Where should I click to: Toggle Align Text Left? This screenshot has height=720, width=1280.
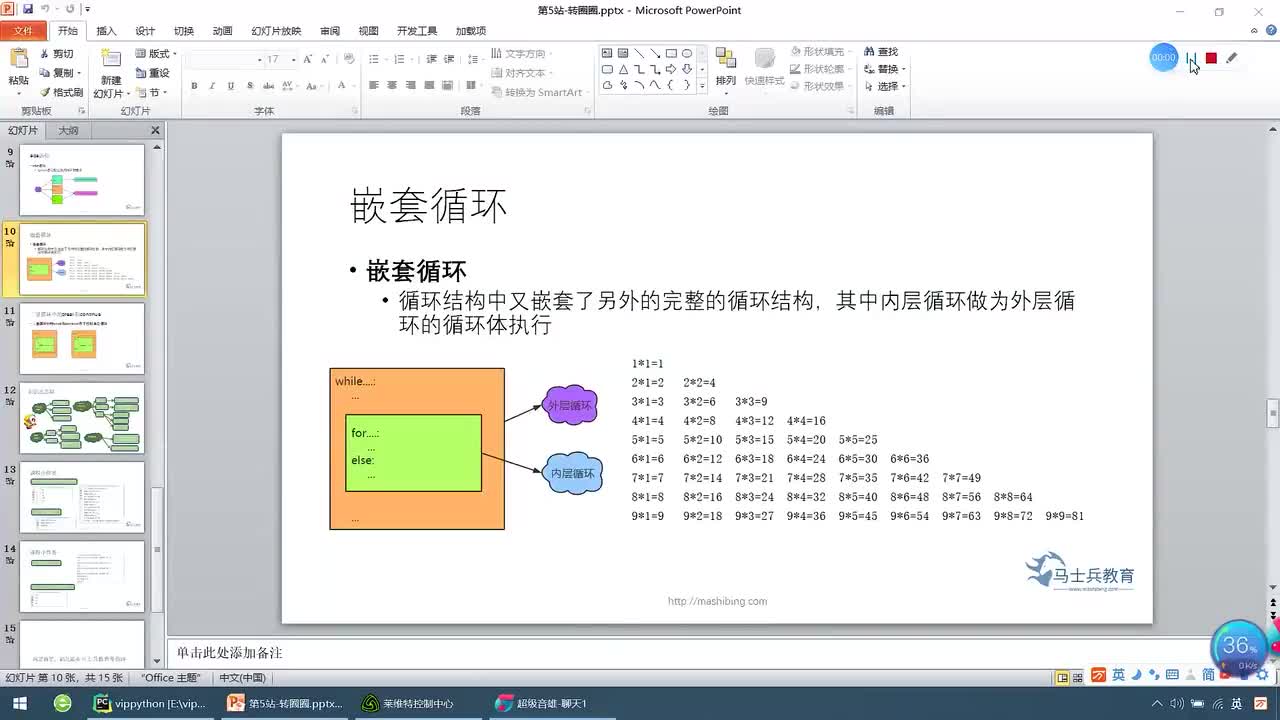point(374,86)
